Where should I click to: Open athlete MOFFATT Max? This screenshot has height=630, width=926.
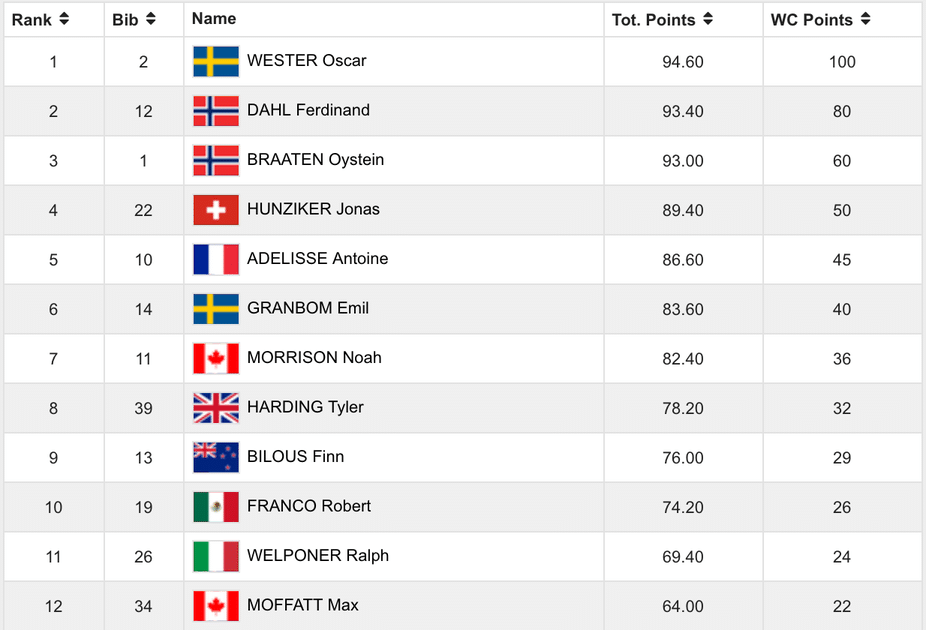point(302,605)
